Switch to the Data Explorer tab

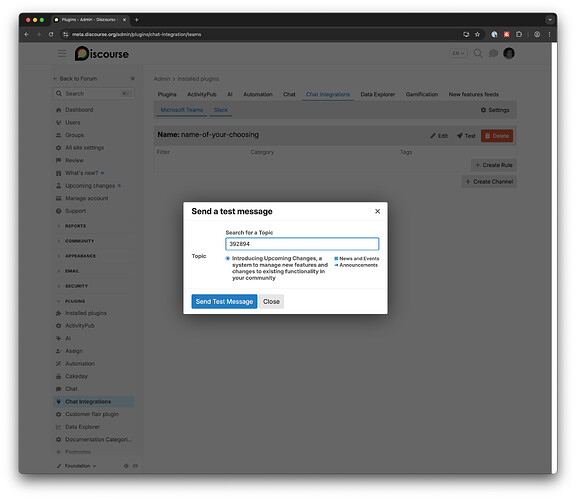click(x=378, y=94)
